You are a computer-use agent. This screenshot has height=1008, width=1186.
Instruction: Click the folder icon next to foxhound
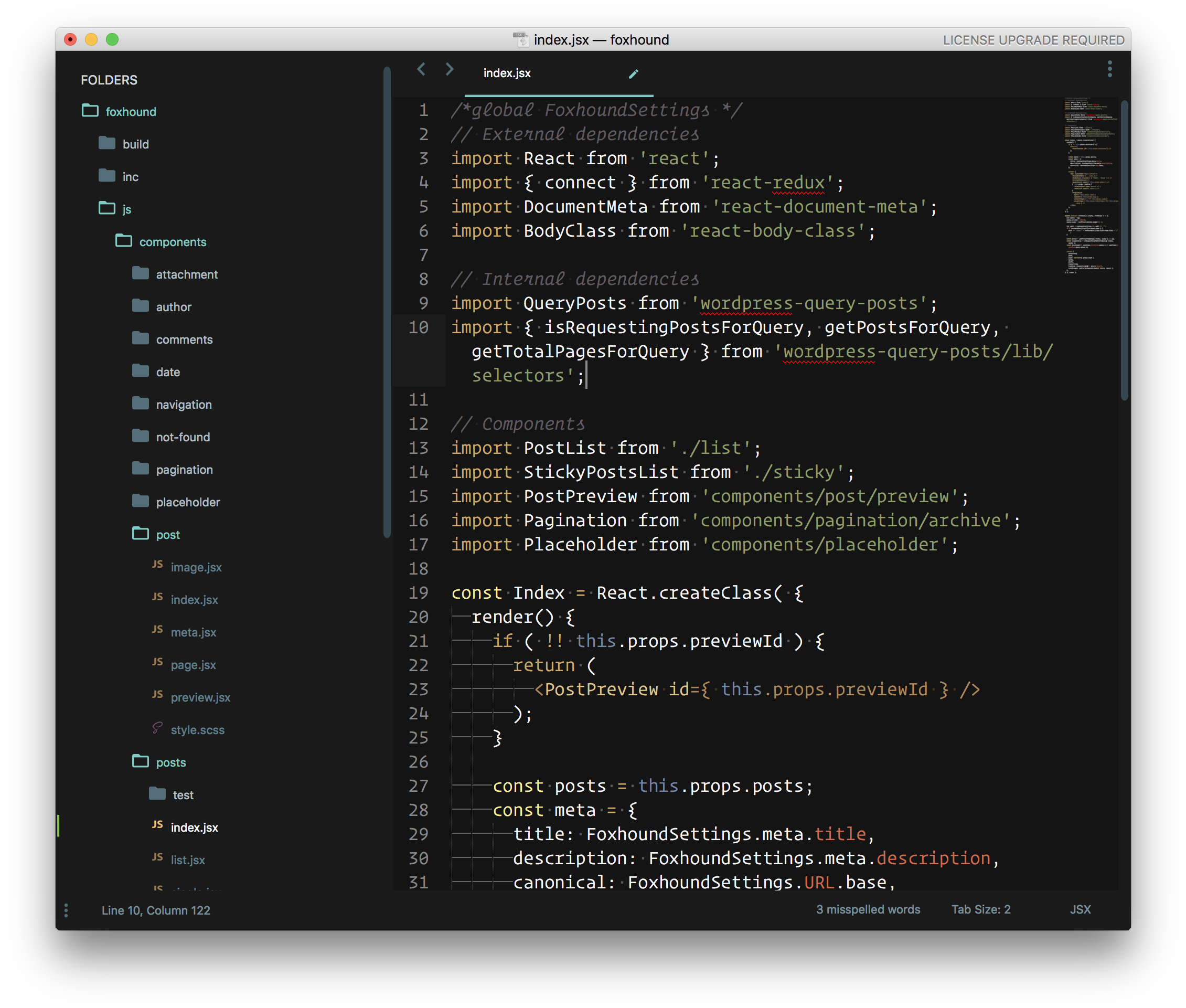[90, 111]
